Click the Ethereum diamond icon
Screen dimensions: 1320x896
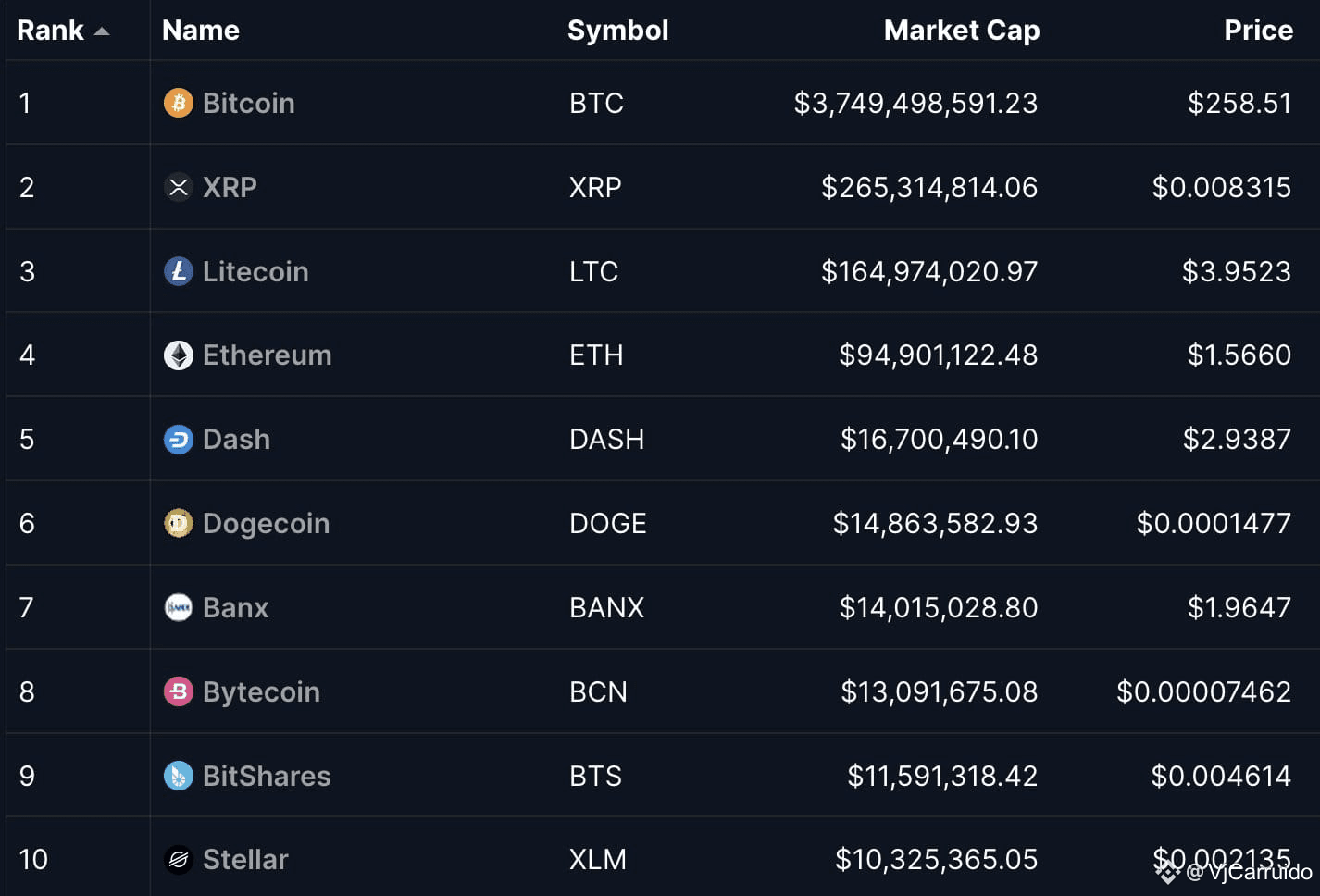[179, 355]
